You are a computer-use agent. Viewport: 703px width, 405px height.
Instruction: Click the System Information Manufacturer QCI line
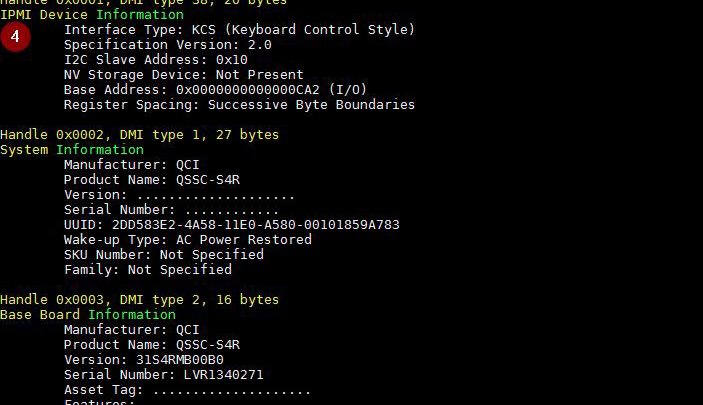132,165
